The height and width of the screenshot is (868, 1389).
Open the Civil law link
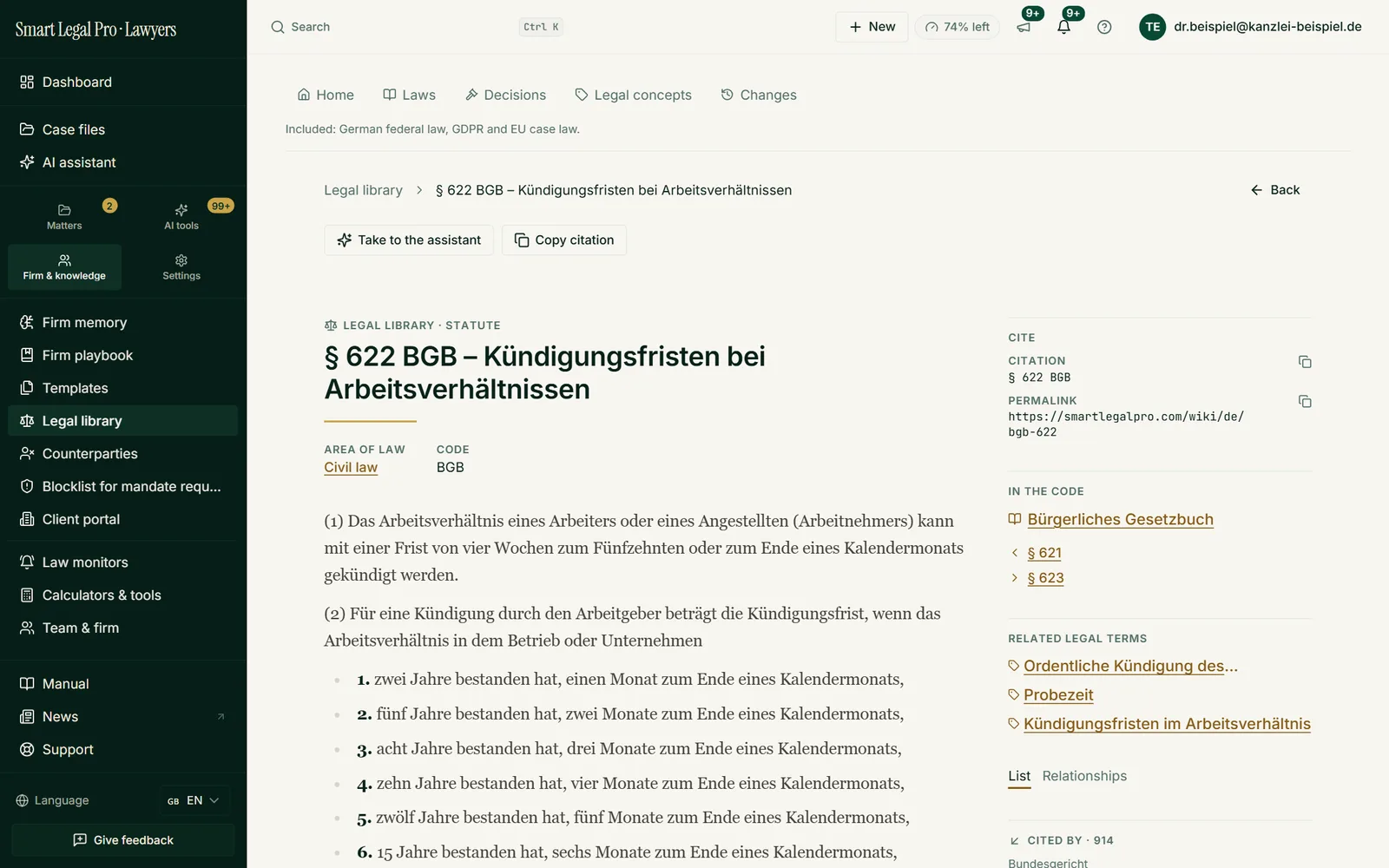coord(351,467)
